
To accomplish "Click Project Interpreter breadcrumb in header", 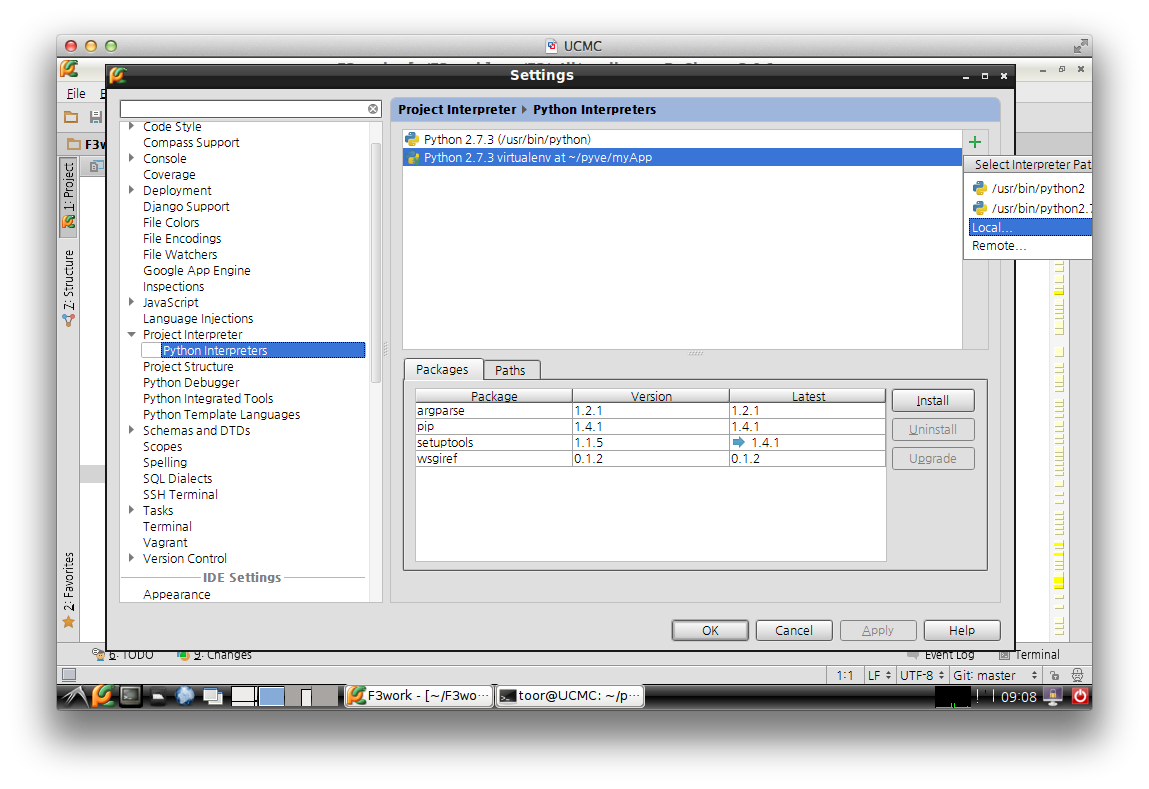I will click(x=457, y=109).
